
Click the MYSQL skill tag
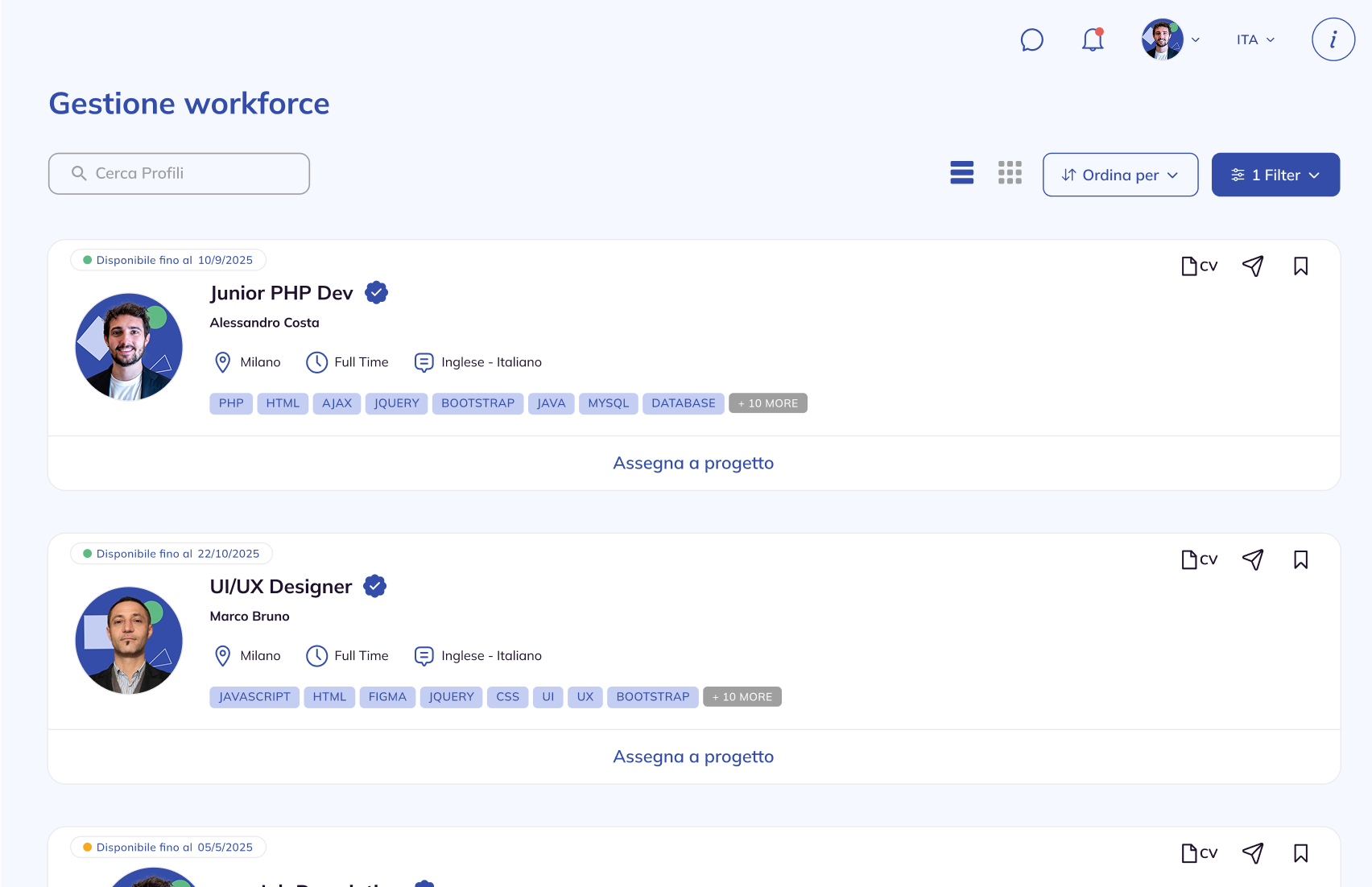pos(609,403)
